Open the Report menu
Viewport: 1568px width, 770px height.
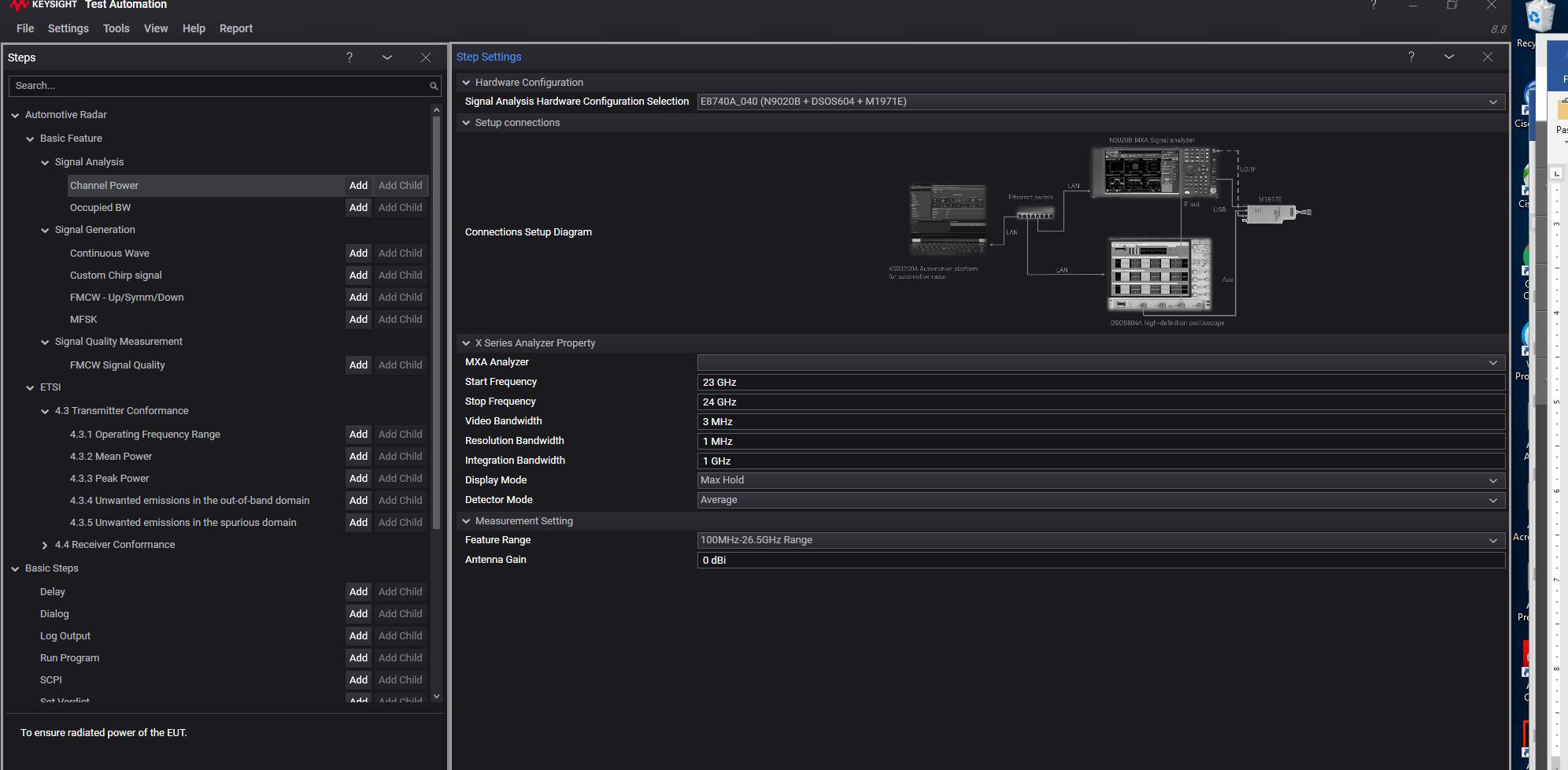pos(236,28)
